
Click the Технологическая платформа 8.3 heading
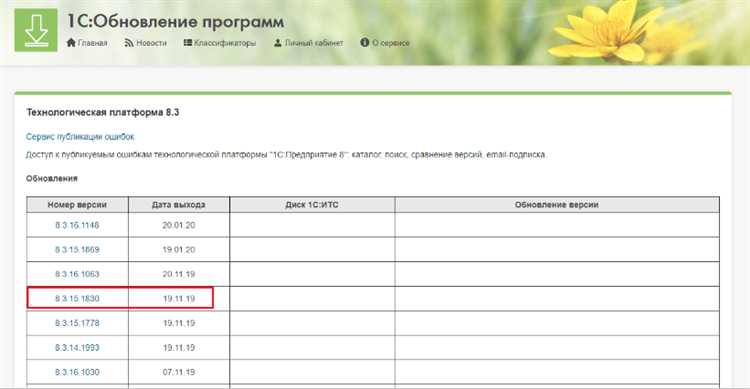102,112
